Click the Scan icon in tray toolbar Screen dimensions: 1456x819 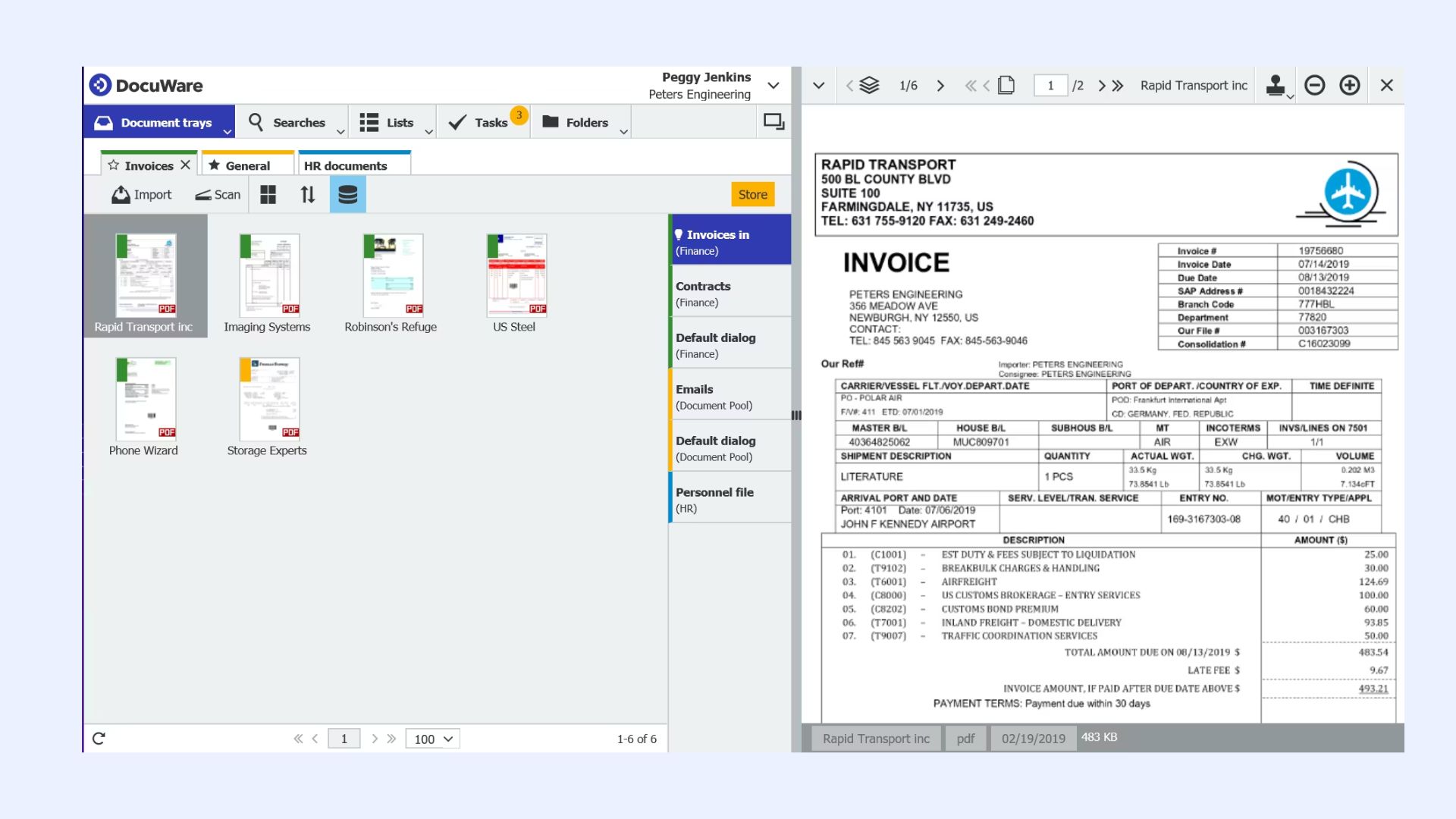pos(203,195)
